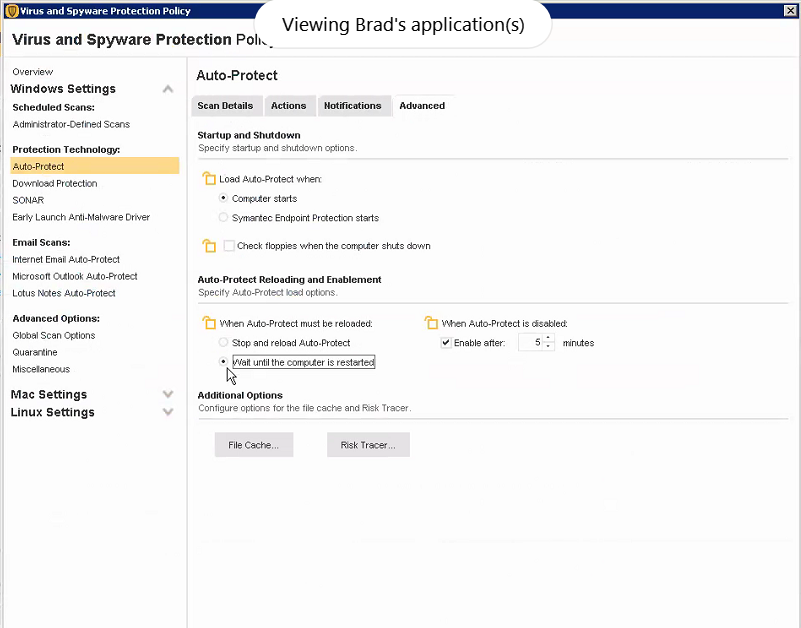The image size is (801, 628).
Task: Open Early Launch Anti-Malware Driver settings
Action: tap(81, 217)
